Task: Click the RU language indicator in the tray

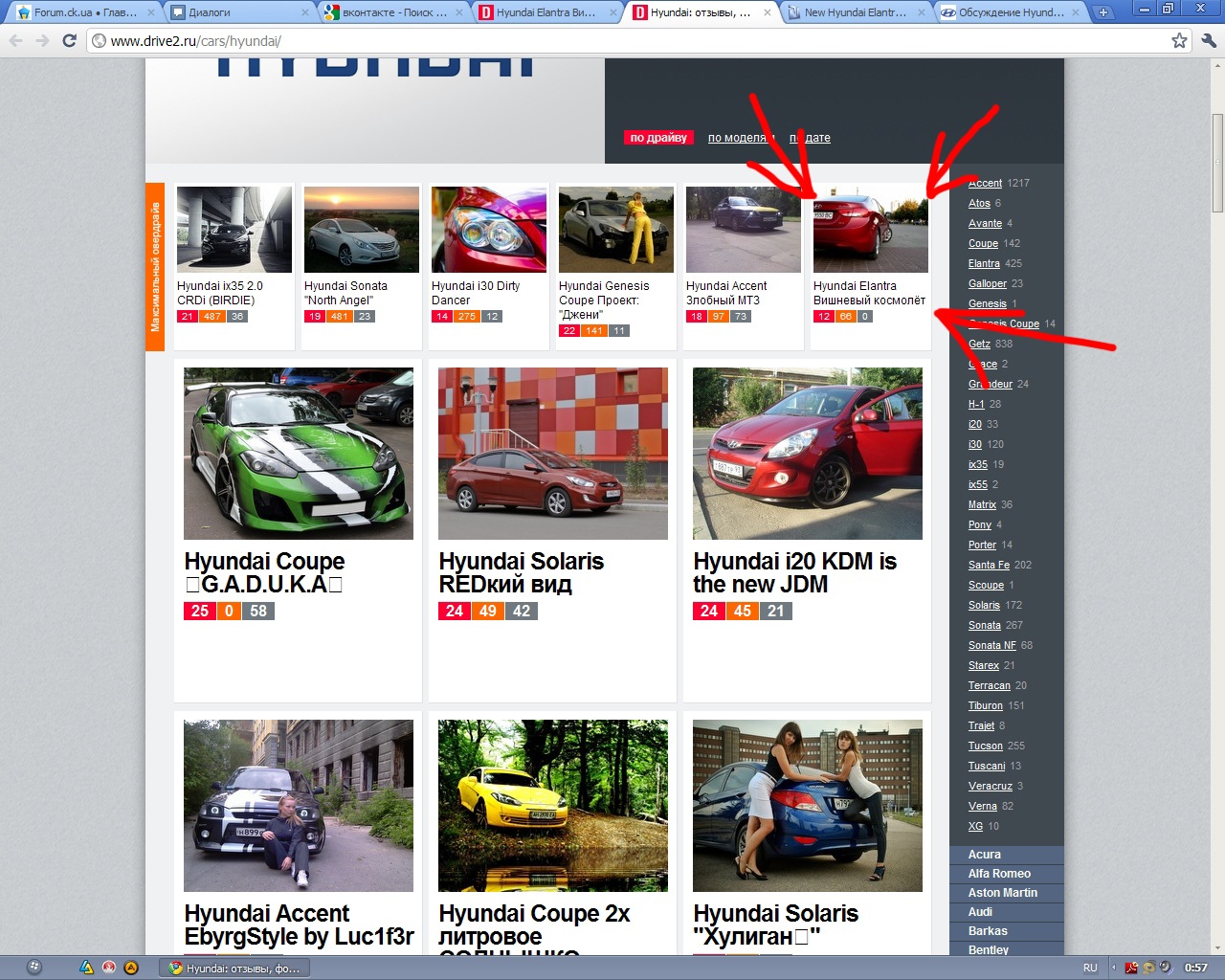Action: point(1090,968)
